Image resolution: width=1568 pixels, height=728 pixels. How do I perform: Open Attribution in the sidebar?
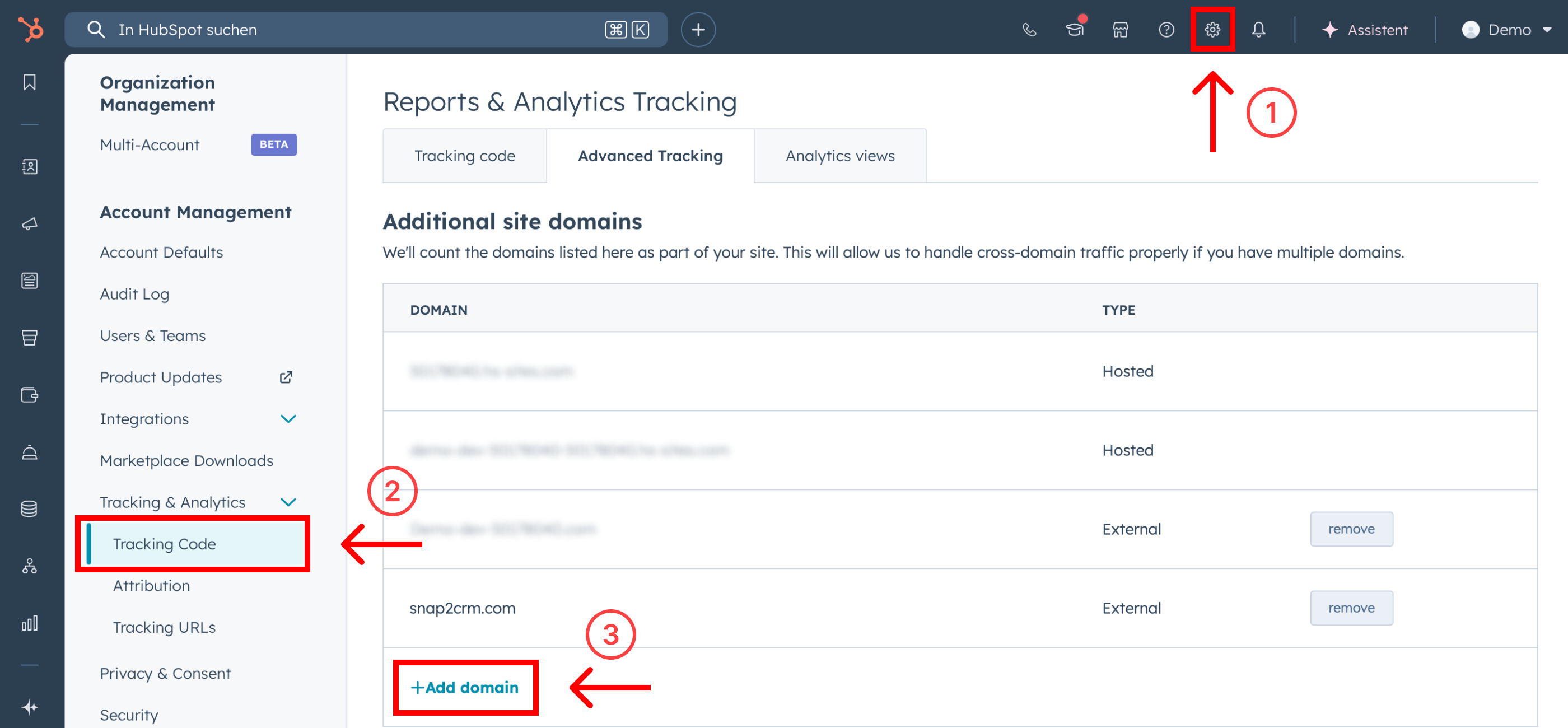[151, 586]
